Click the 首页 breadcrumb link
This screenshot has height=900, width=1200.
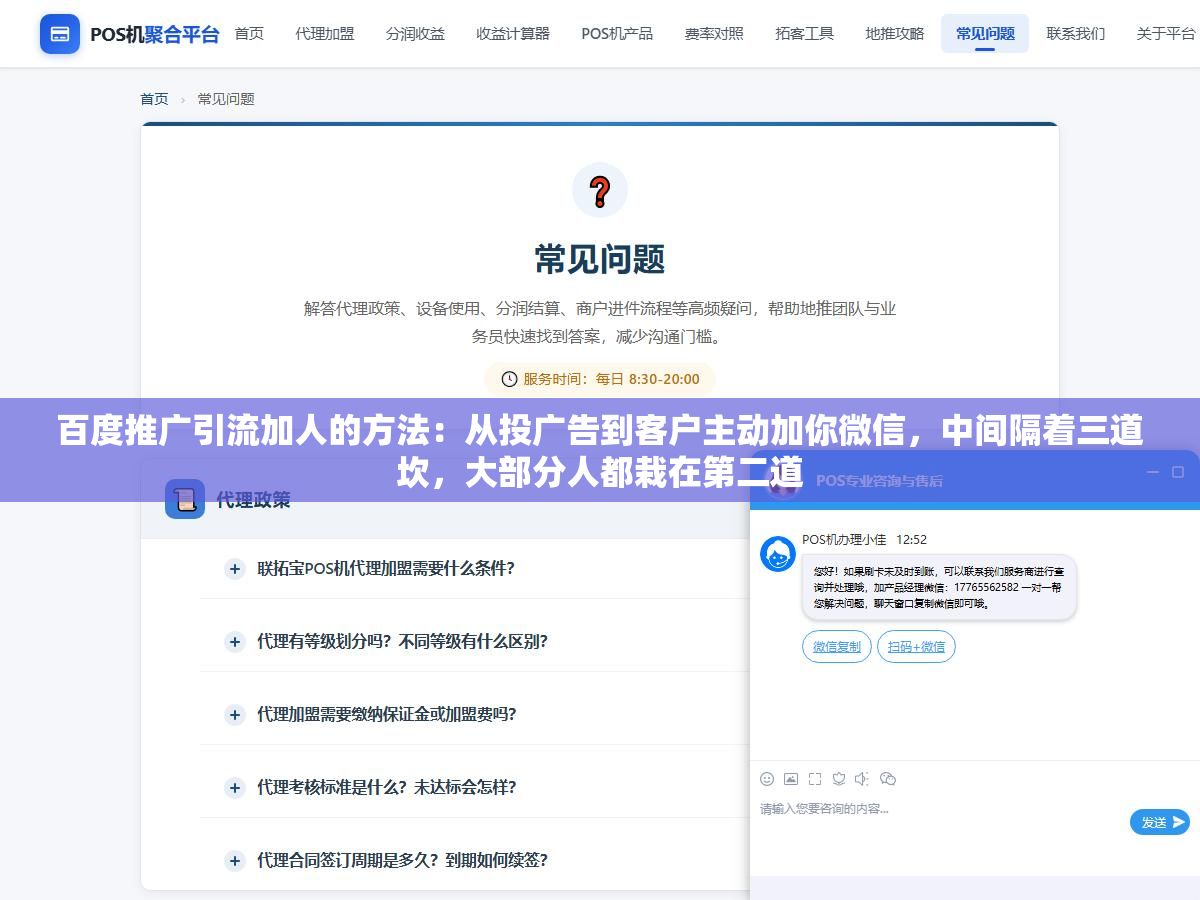coord(154,99)
